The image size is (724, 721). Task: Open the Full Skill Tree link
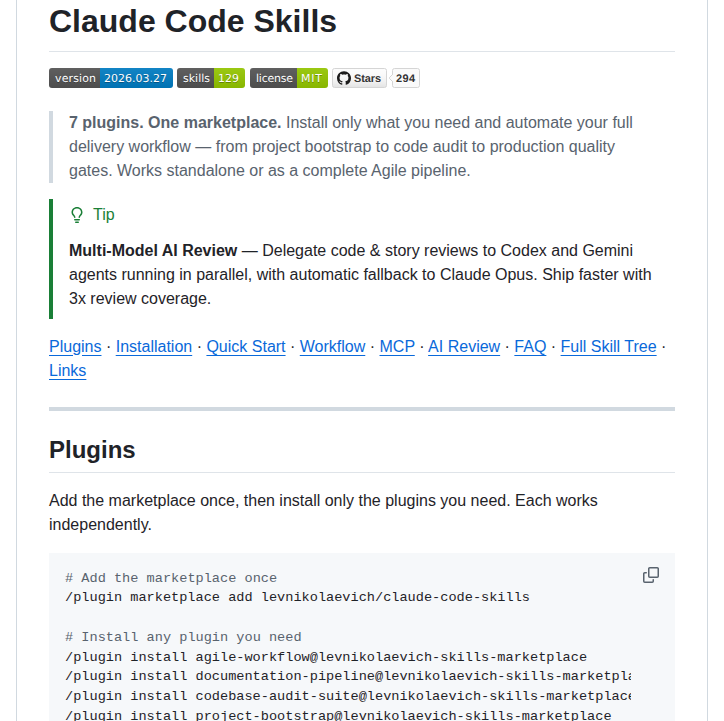609,347
